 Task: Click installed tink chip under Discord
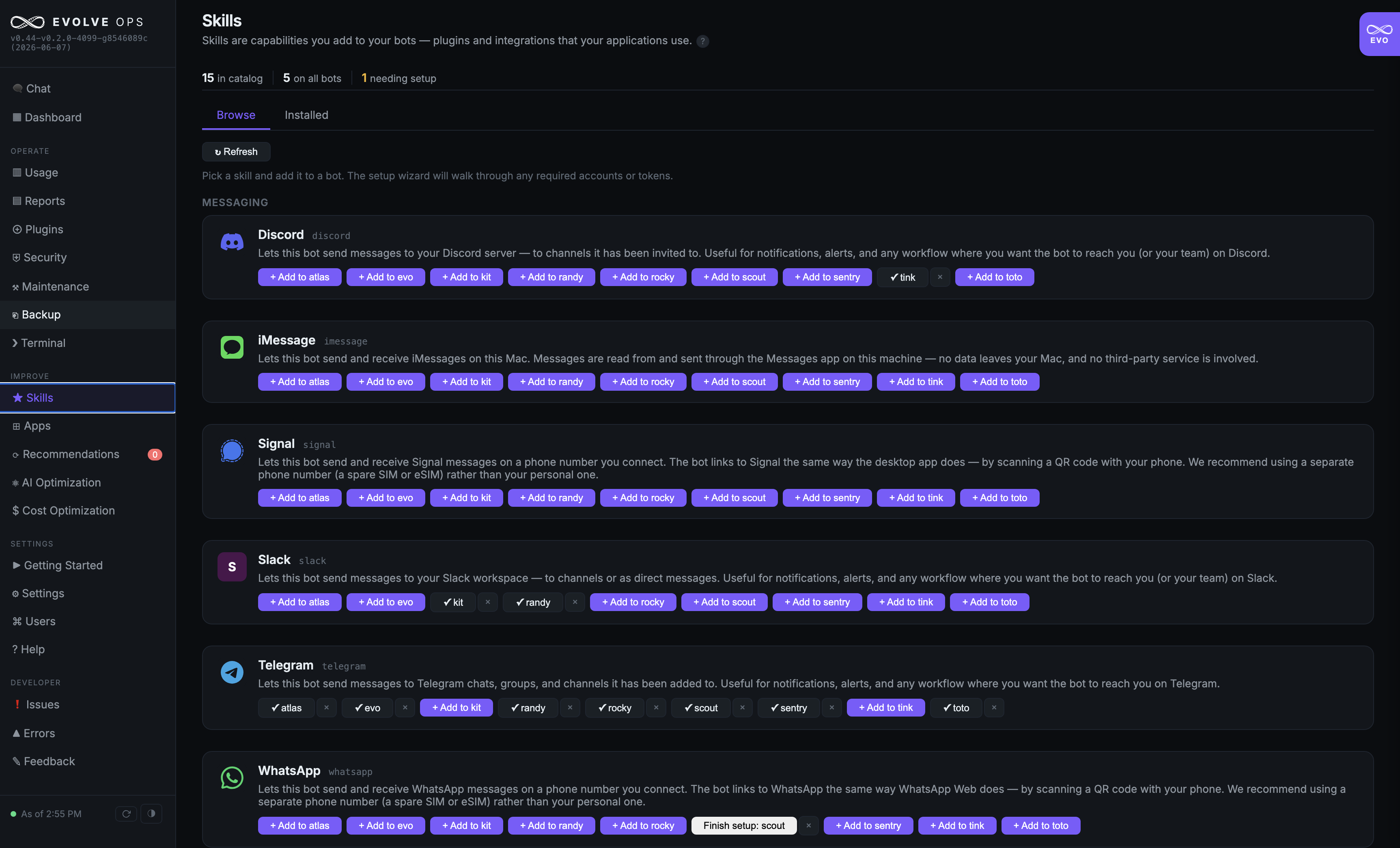902,277
